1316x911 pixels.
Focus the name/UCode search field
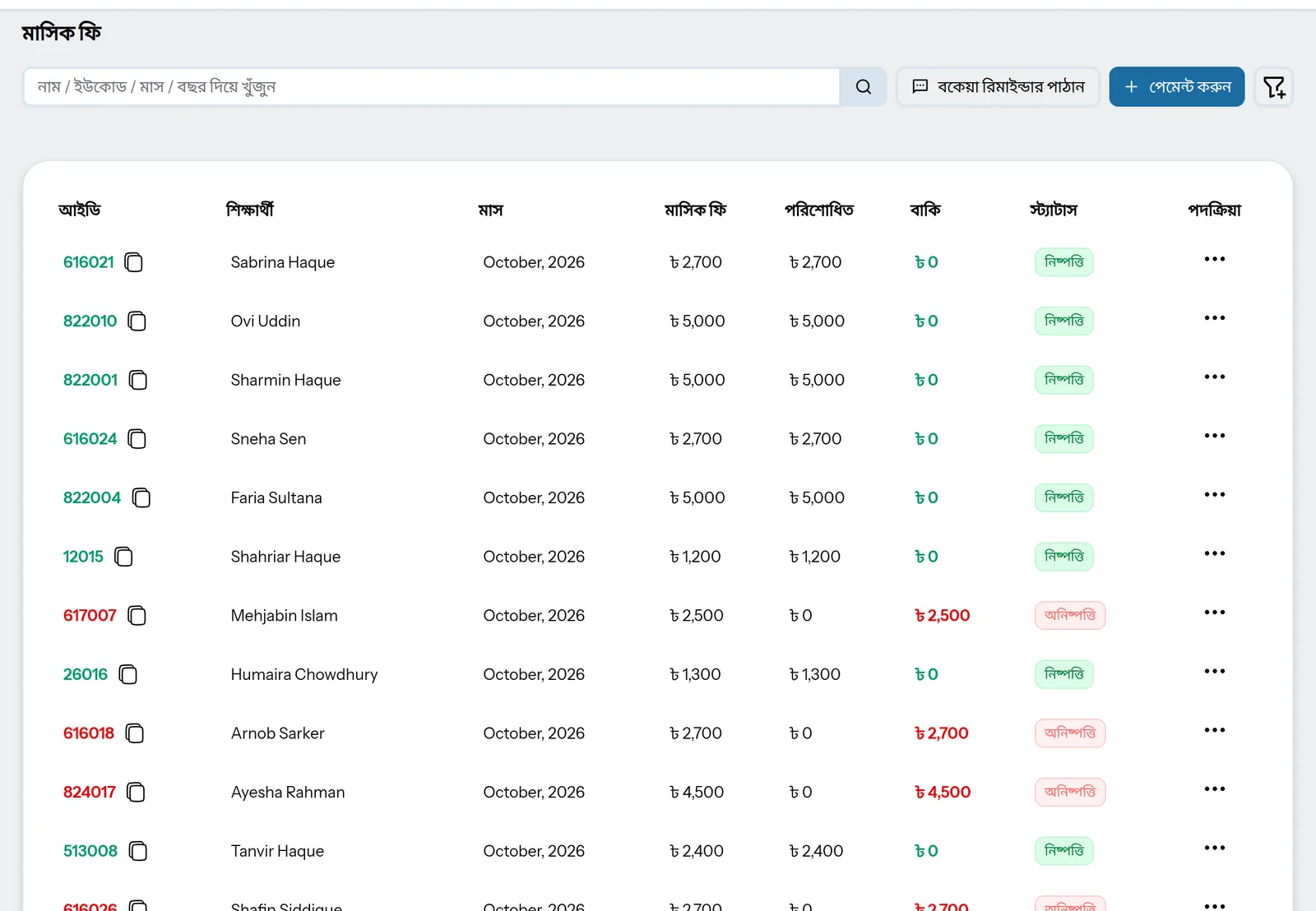tap(432, 87)
